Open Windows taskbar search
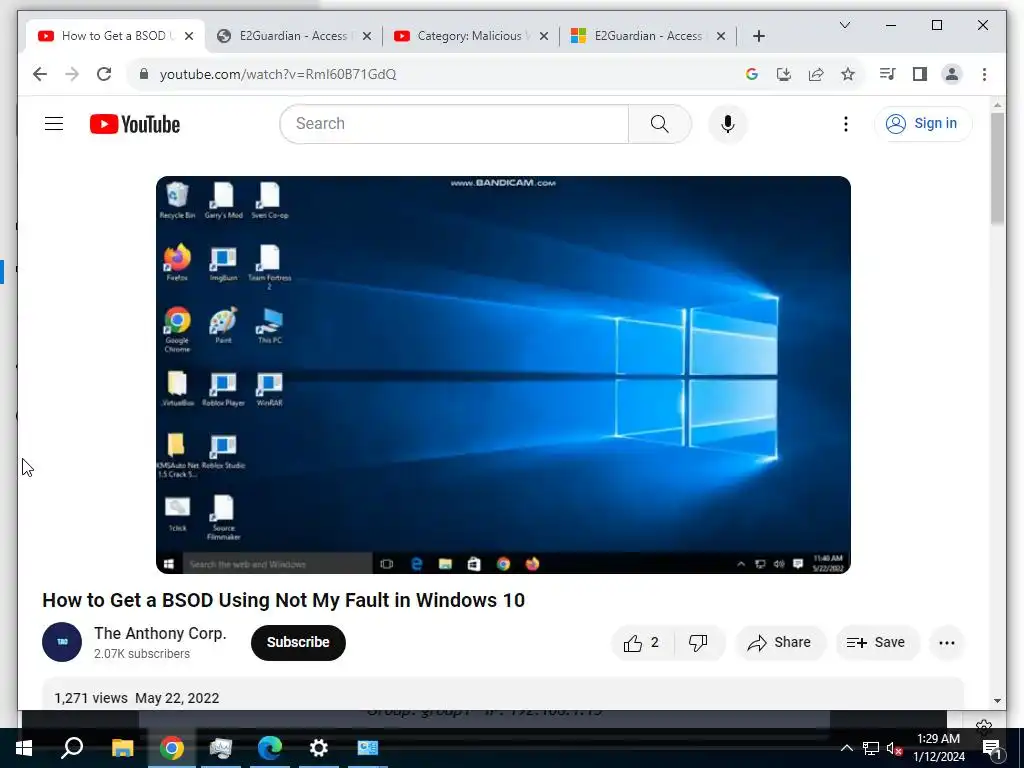The image size is (1024, 768). coord(72,748)
